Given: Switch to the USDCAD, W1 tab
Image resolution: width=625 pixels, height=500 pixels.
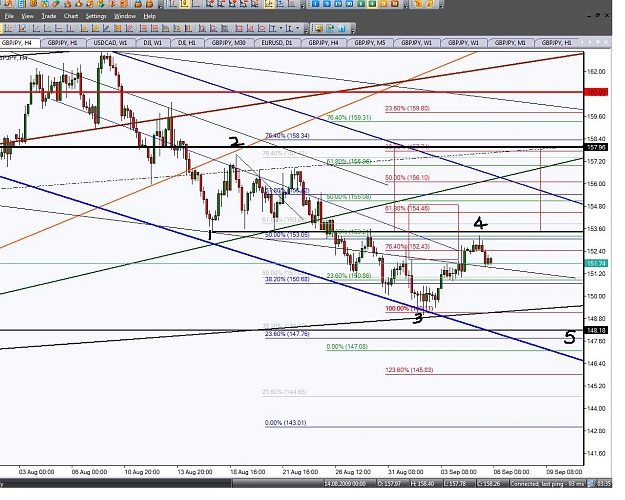Looking at the screenshot, I should [110, 42].
